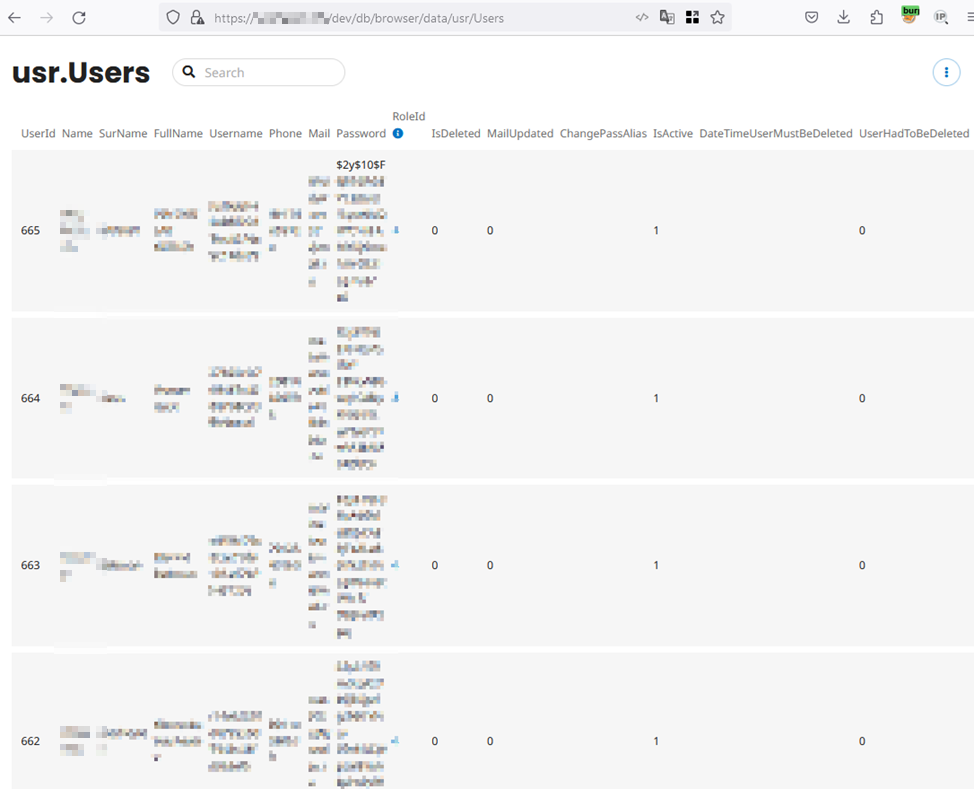Screen dimensions: 974x789
Task: Click the translate page icon
Action: (x=667, y=17)
